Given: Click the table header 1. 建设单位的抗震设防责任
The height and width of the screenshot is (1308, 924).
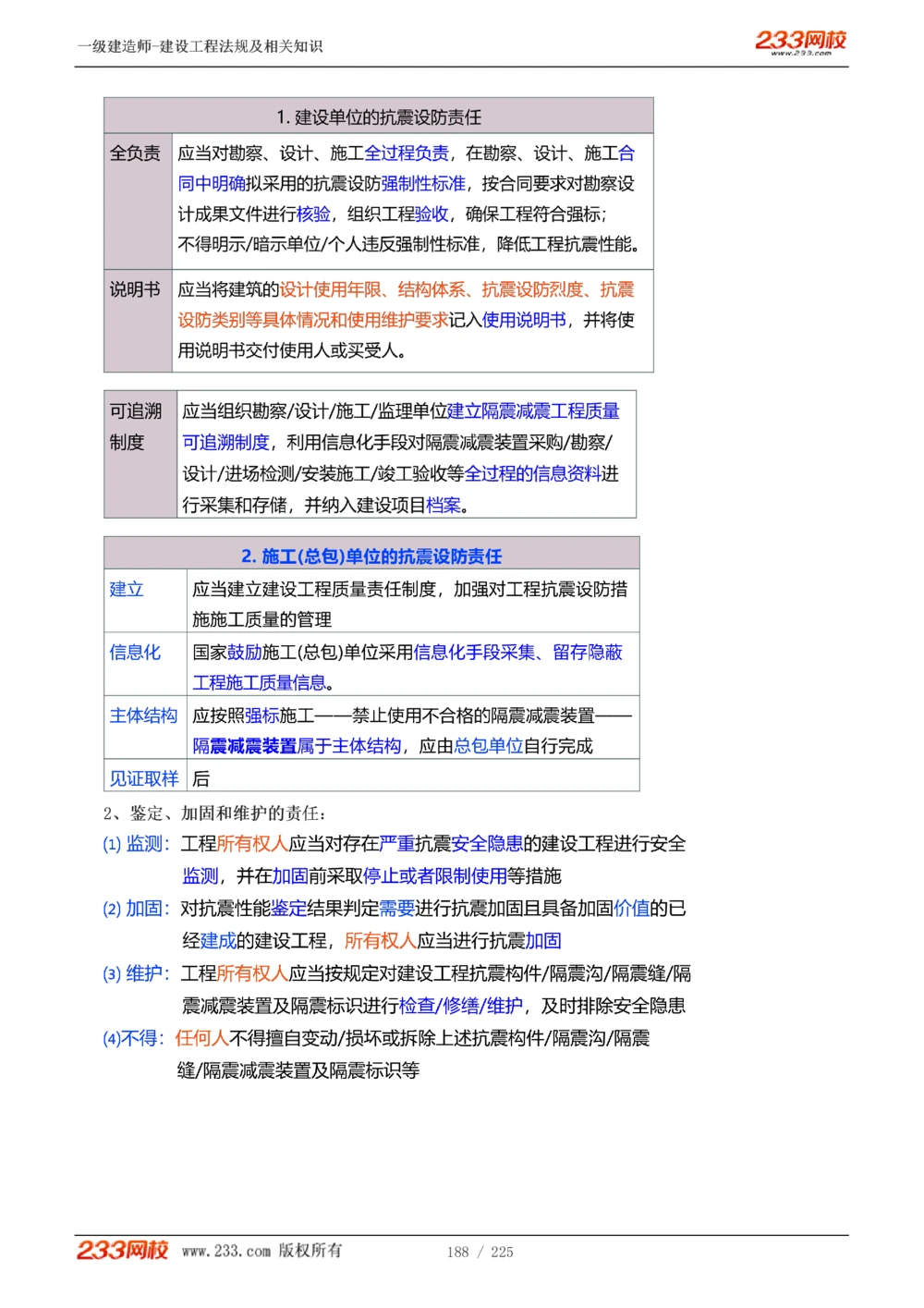Looking at the screenshot, I should (x=378, y=117).
